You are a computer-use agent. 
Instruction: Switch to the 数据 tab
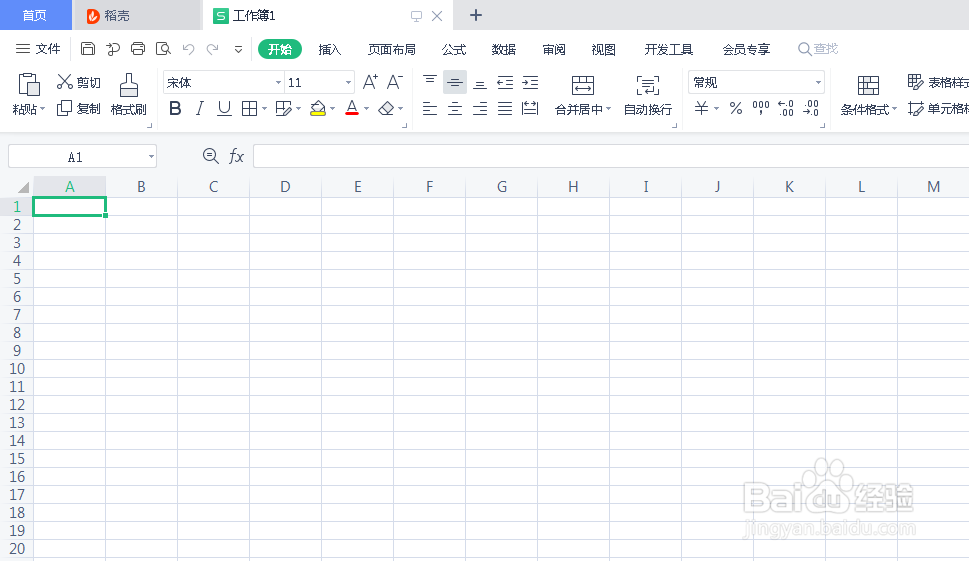pyautogui.click(x=504, y=49)
